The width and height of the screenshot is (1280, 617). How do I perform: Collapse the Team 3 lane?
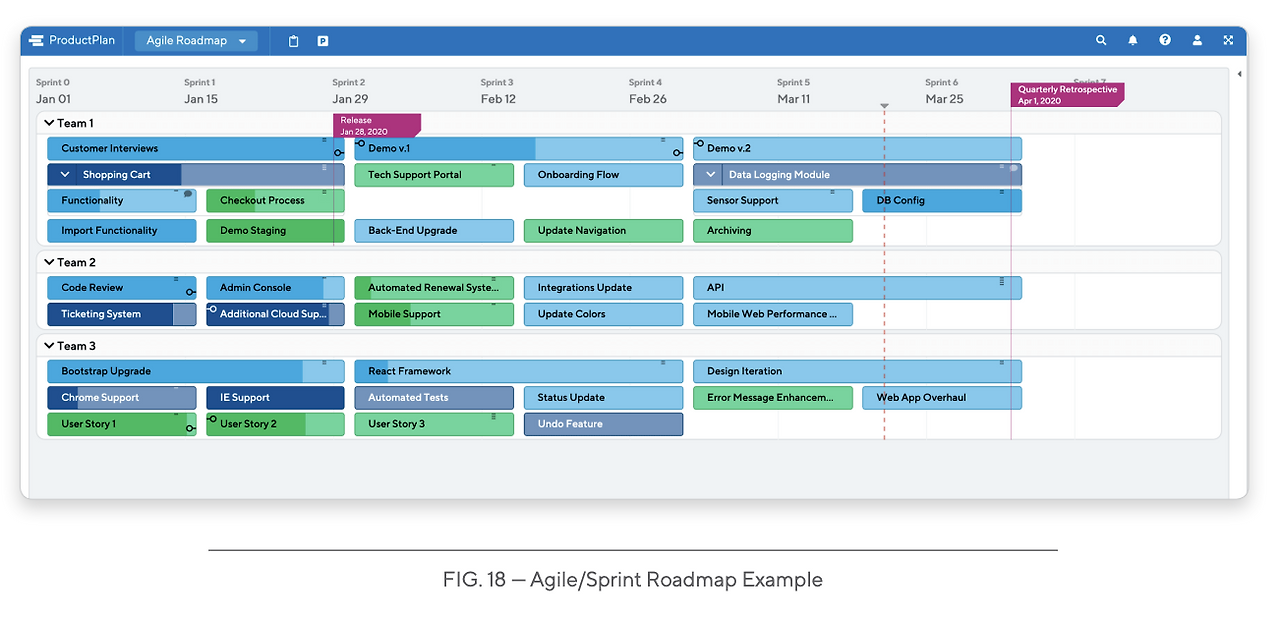point(49,346)
